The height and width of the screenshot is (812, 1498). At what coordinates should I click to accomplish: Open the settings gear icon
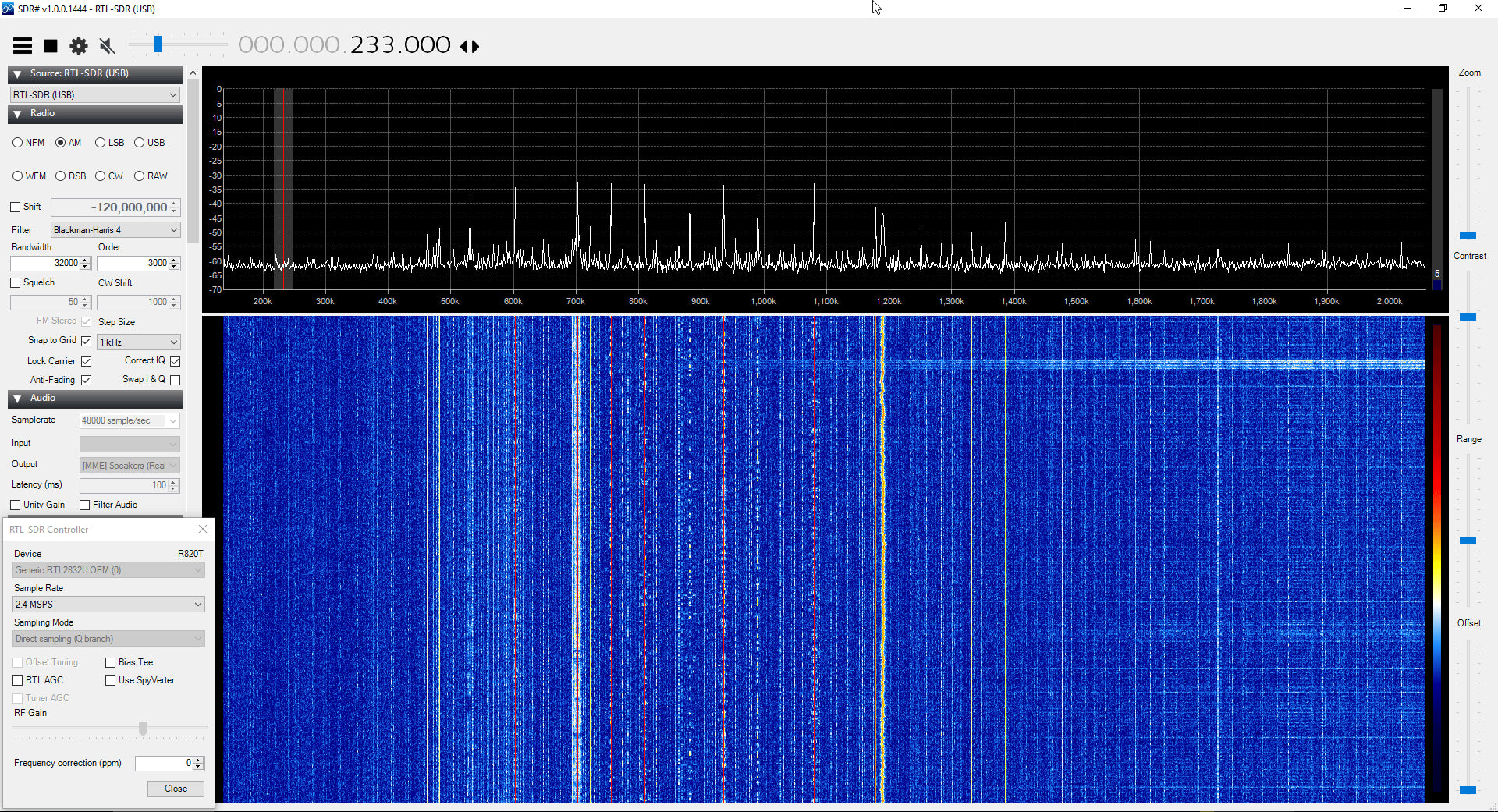click(78, 45)
